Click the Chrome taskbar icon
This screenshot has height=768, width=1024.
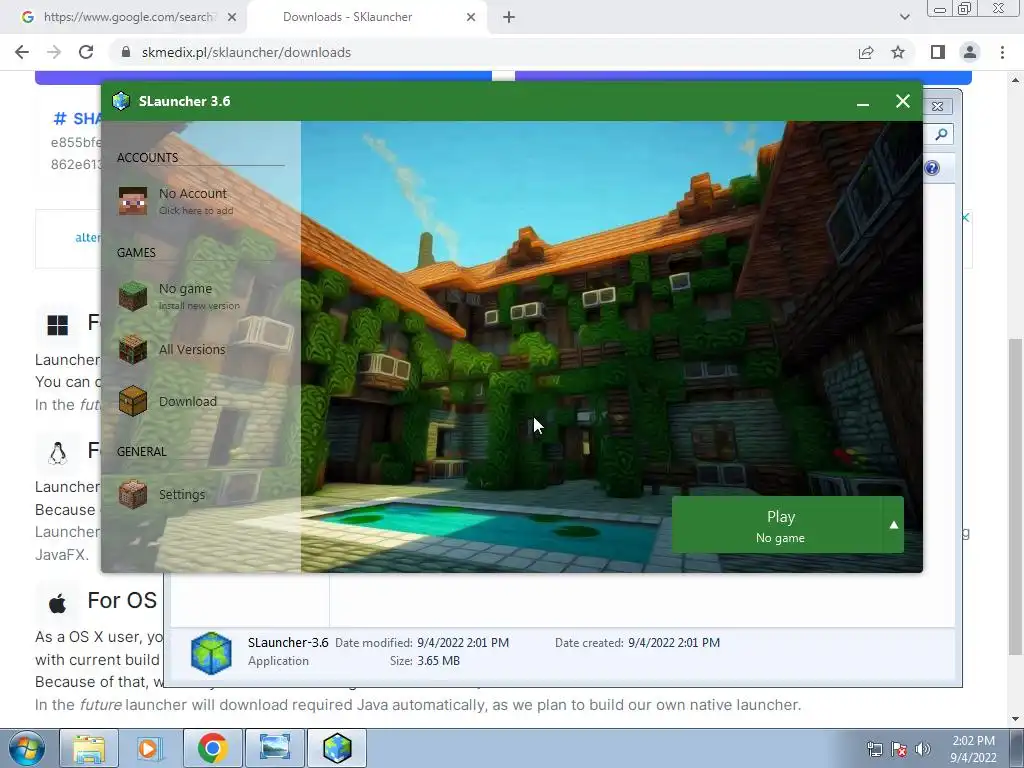(212, 748)
